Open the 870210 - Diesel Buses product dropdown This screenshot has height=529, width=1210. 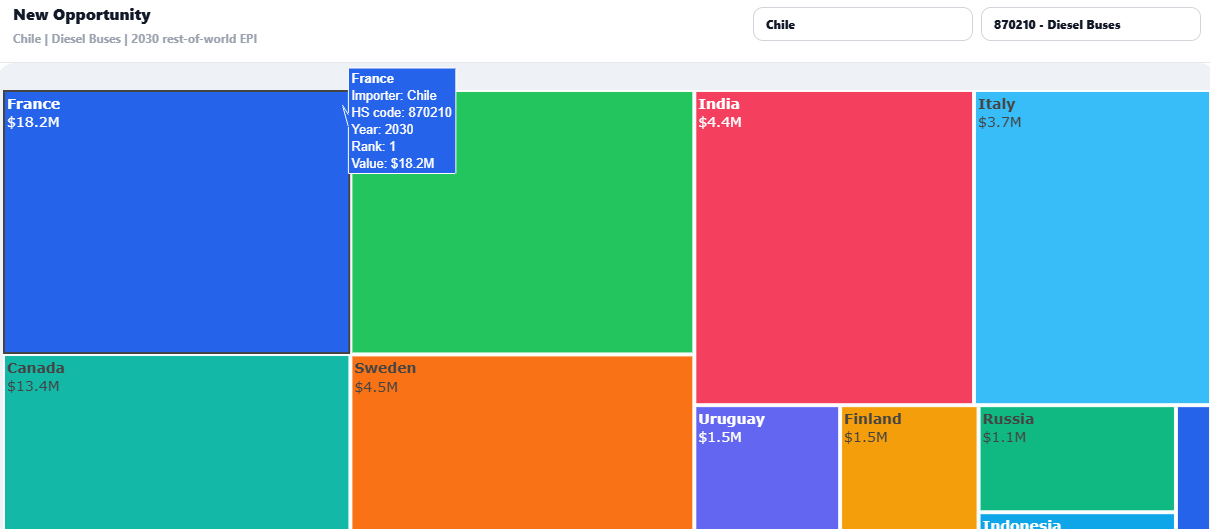point(1090,24)
